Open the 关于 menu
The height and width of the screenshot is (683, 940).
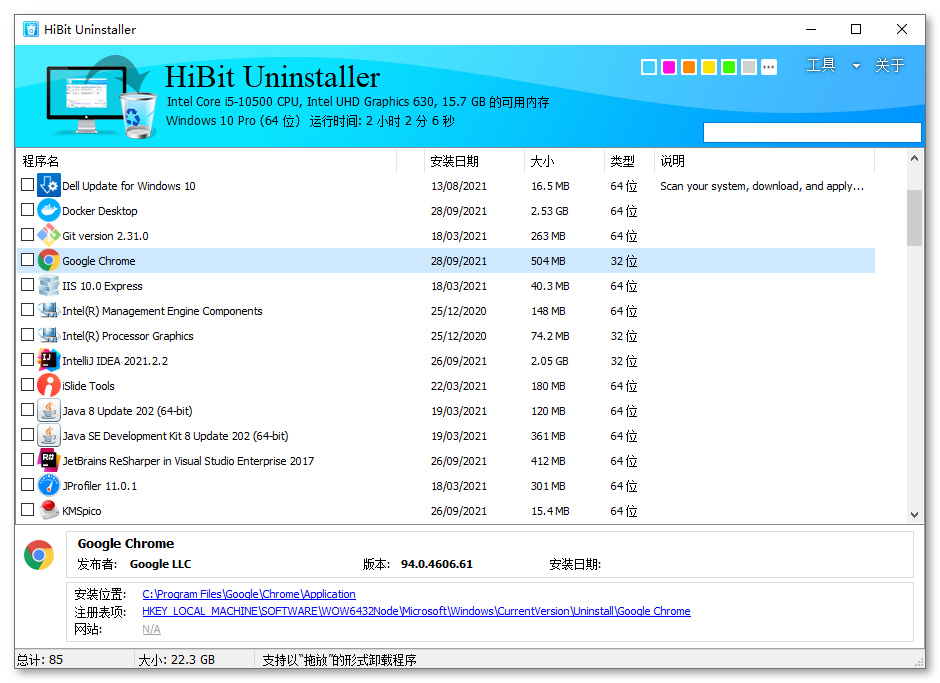[890, 65]
